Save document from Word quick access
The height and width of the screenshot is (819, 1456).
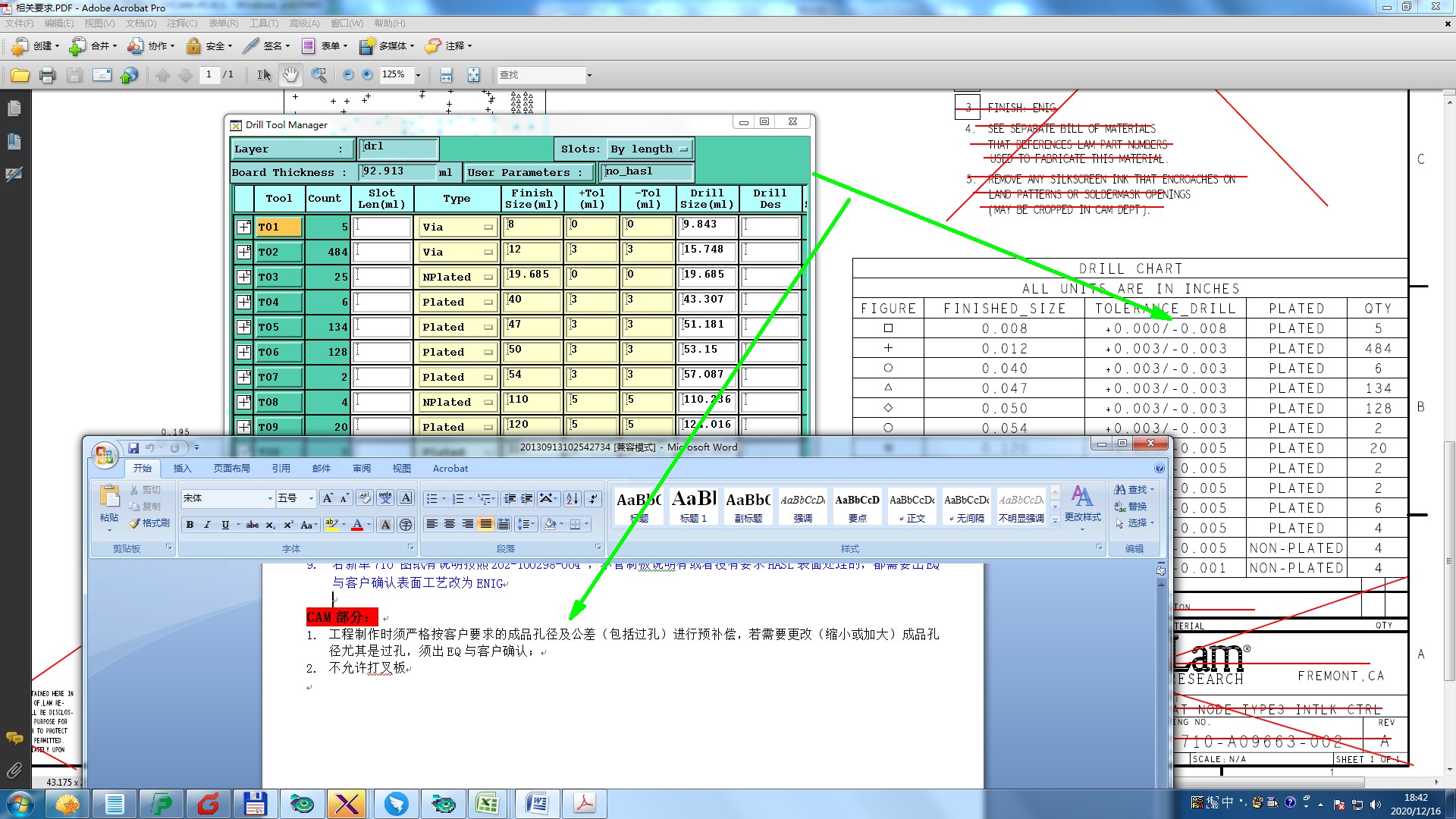point(133,448)
